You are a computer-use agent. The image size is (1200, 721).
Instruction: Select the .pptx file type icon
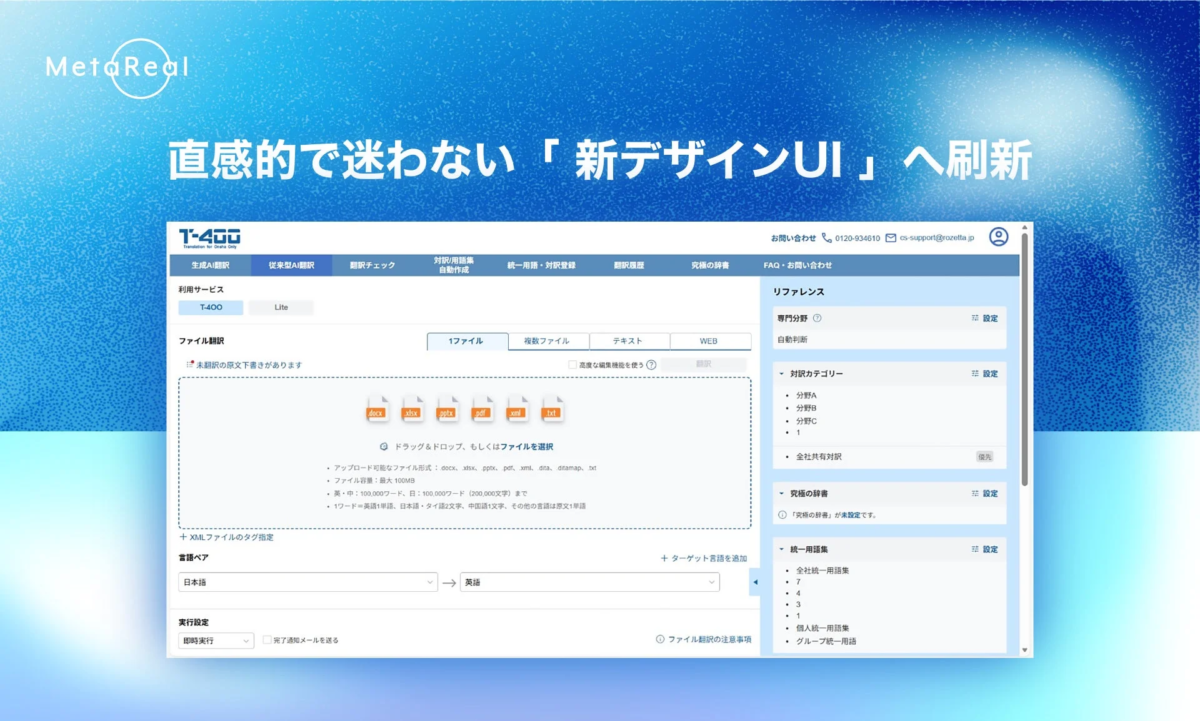pos(447,410)
